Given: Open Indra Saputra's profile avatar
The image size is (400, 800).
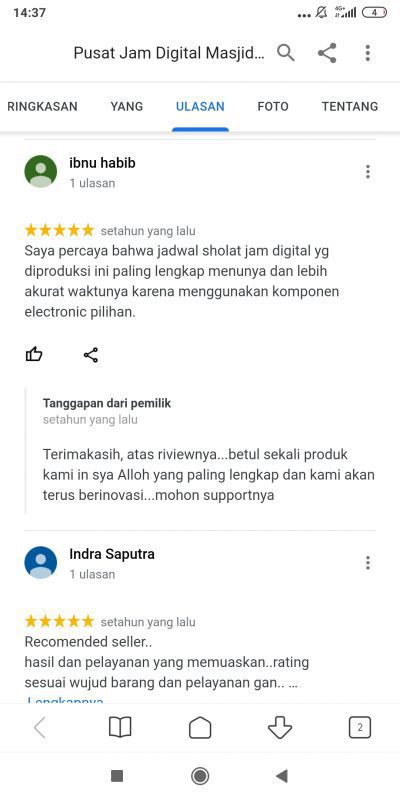Looking at the screenshot, I should (41, 562).
